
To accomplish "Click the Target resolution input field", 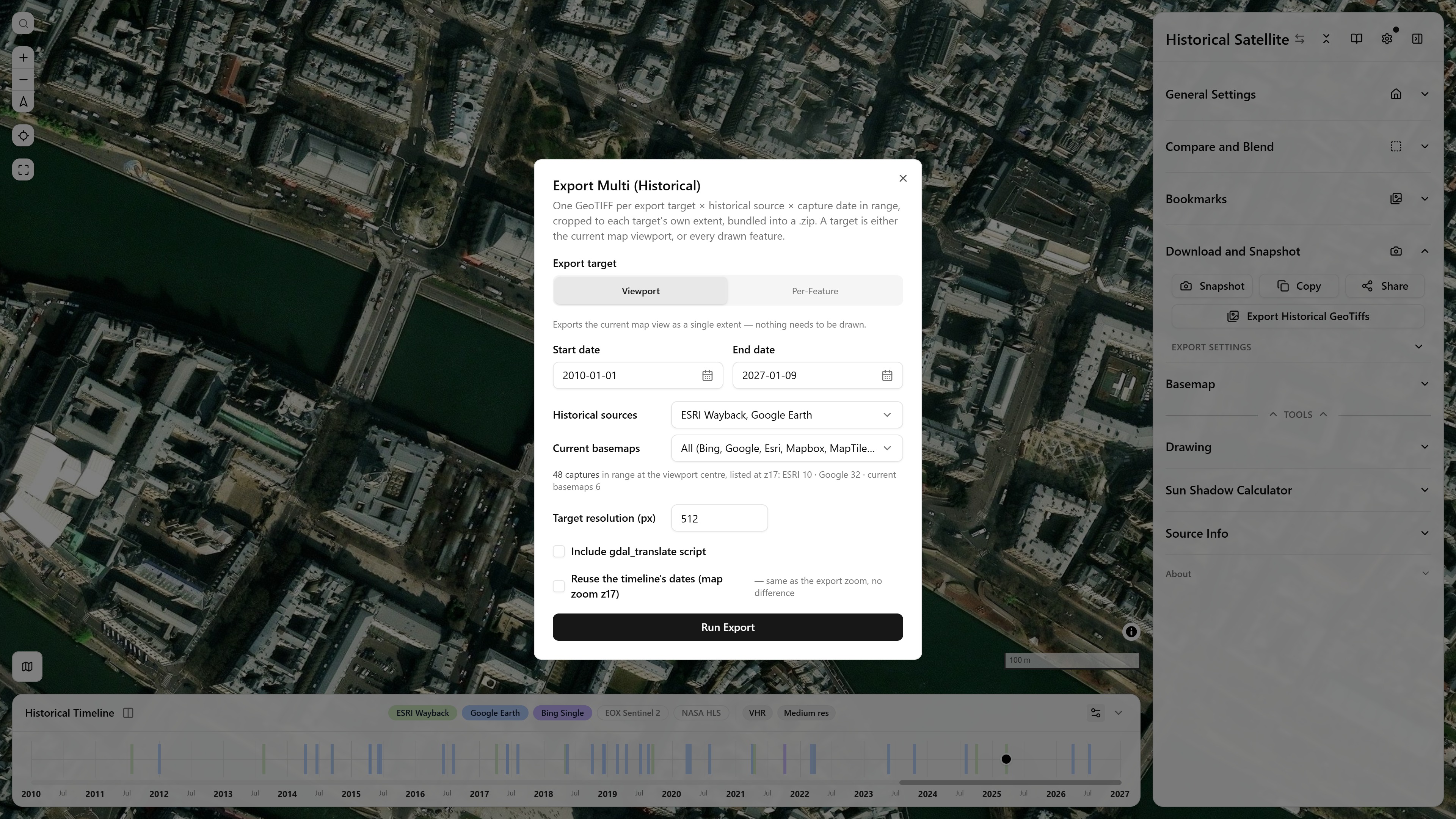I will tap(719, 518).
